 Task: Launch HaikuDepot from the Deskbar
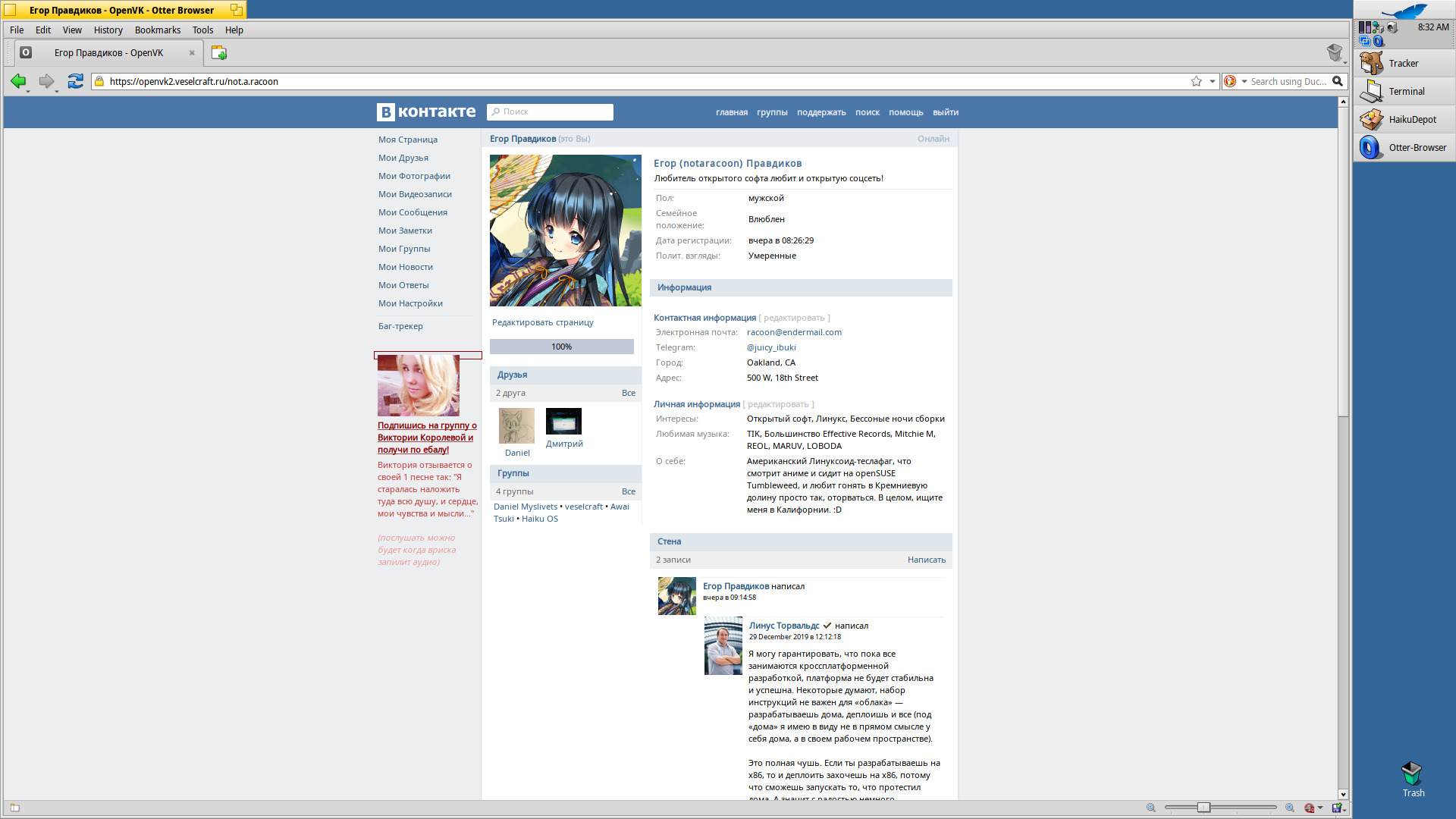(x=1404, y=120)
